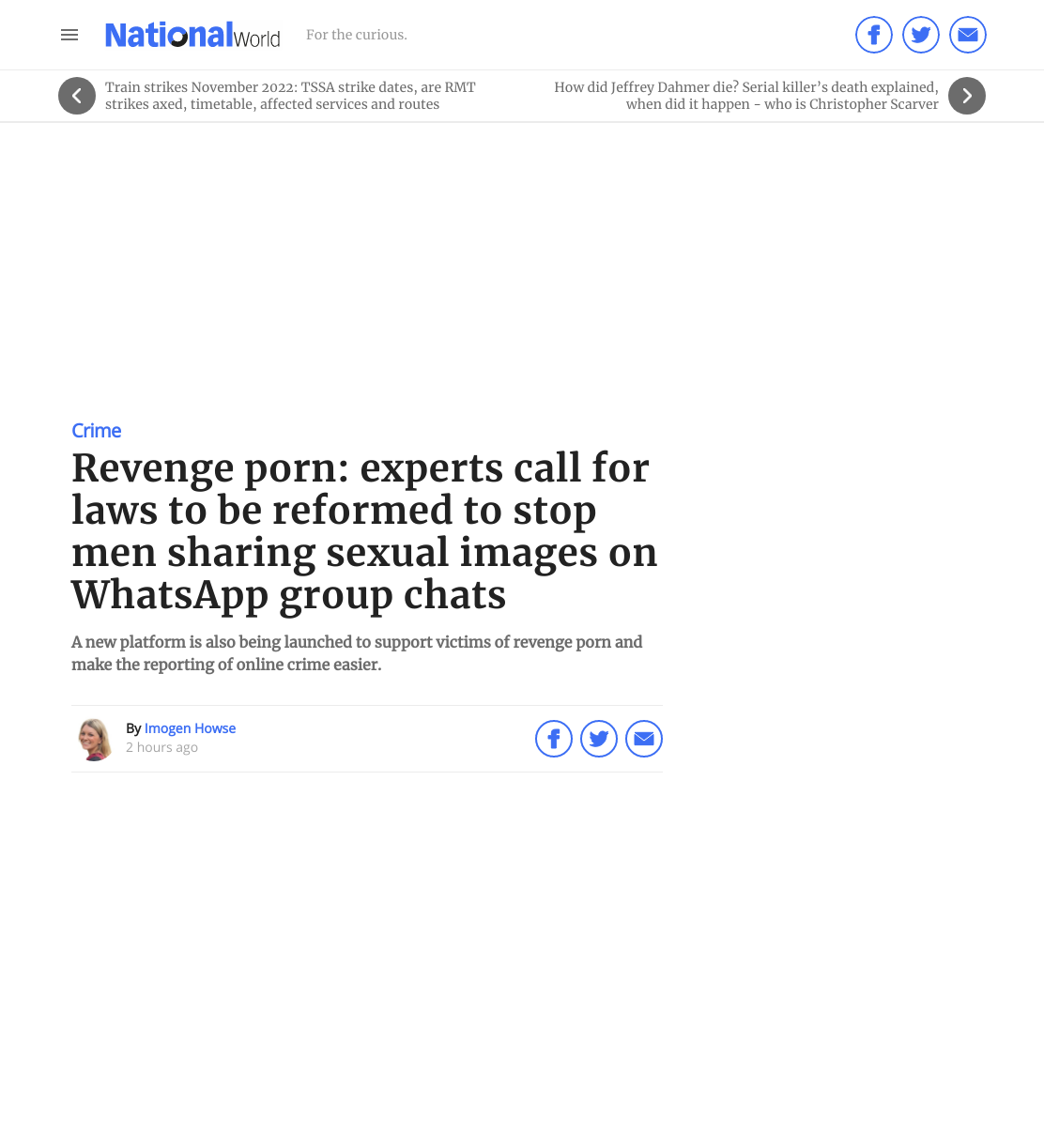Click the author's portrait thumbnail

click(95, 739)
